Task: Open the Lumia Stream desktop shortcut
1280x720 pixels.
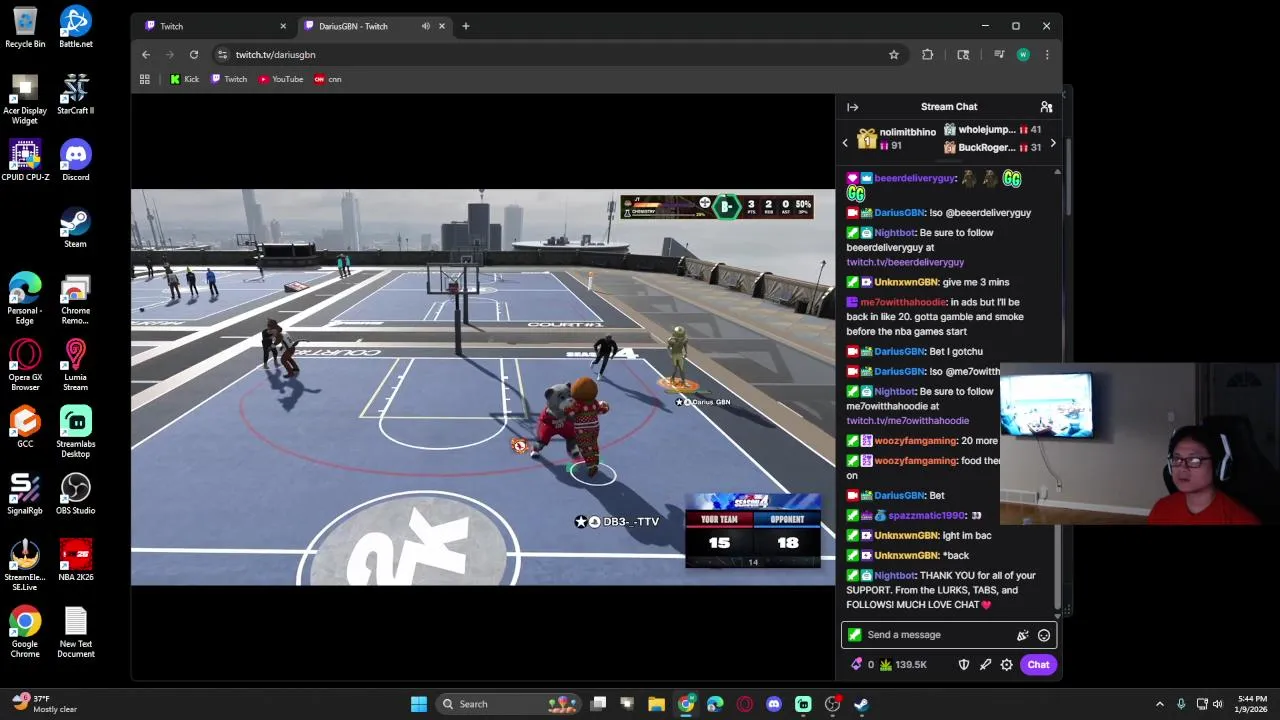Action: [76, 365]
